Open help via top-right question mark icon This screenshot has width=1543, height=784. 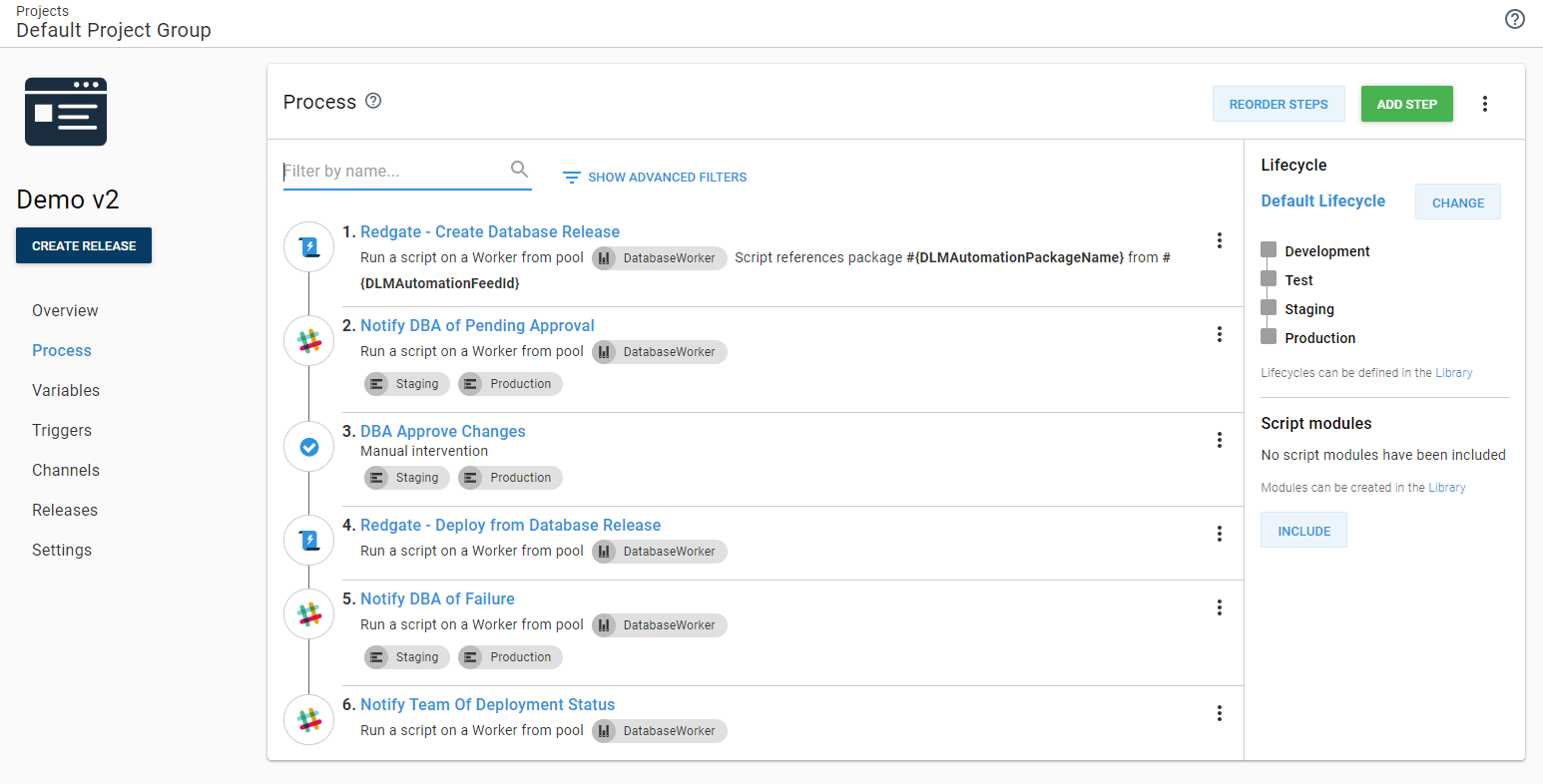click(x=1514, y=19)
